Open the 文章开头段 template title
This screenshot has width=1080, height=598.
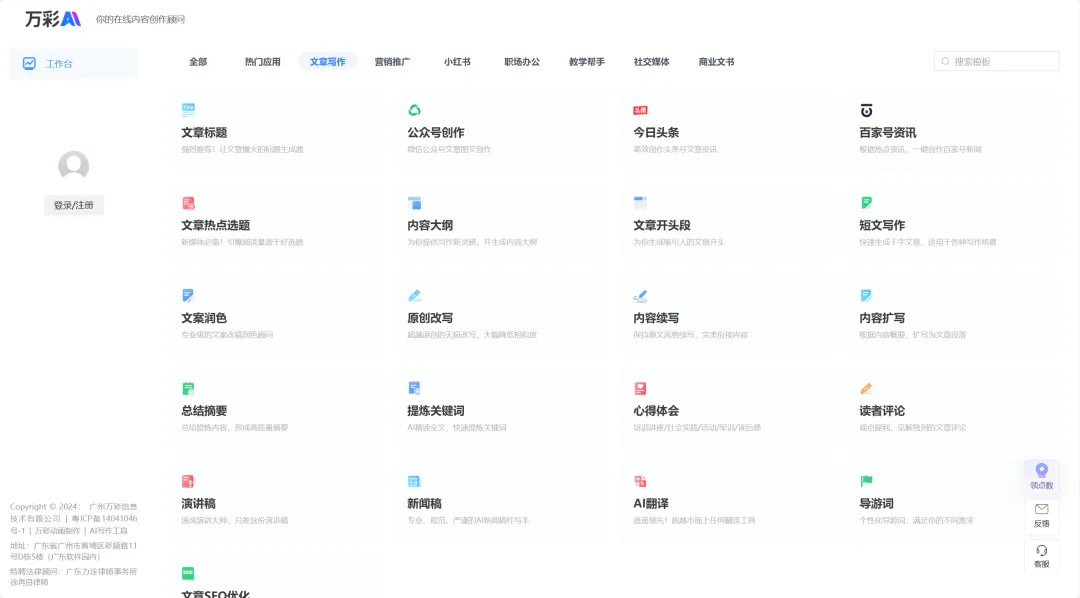pos(661,225)
